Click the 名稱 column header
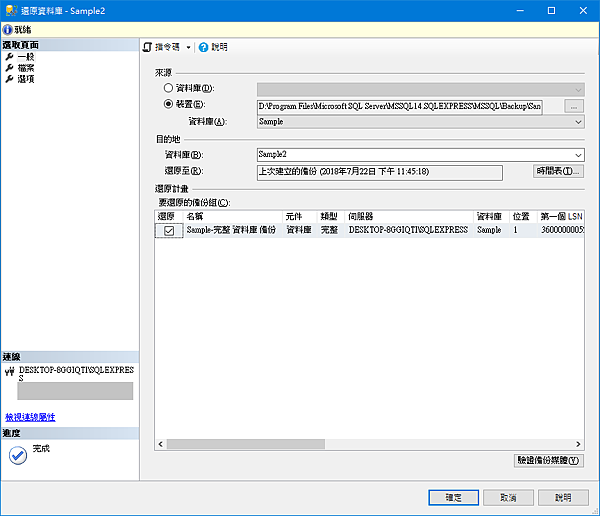600x516 pixels. [233, 217]
